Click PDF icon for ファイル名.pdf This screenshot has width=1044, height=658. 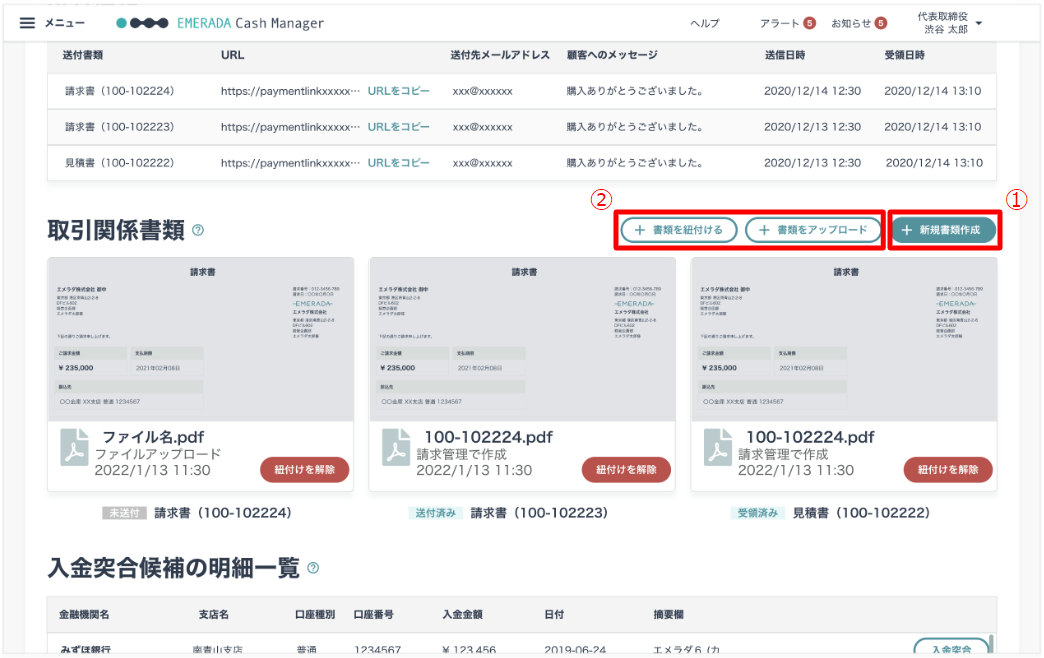[74, 447]
